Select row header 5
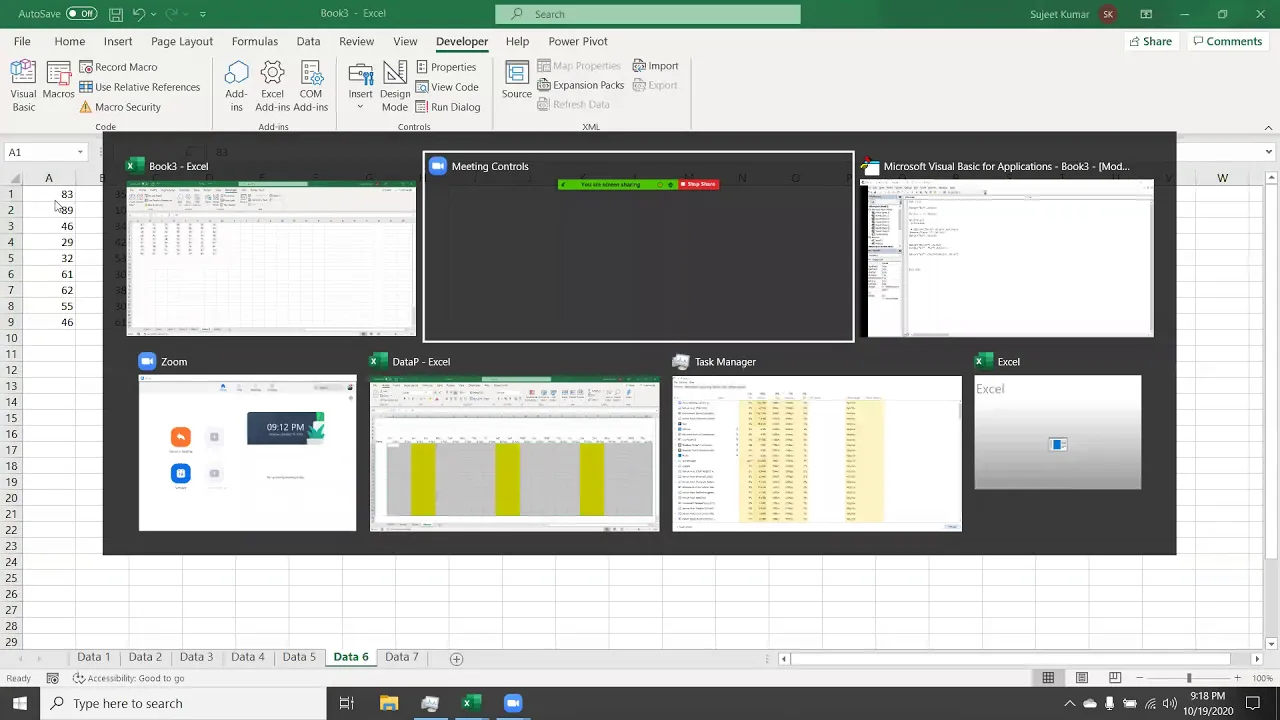 [x=11, y=258]
